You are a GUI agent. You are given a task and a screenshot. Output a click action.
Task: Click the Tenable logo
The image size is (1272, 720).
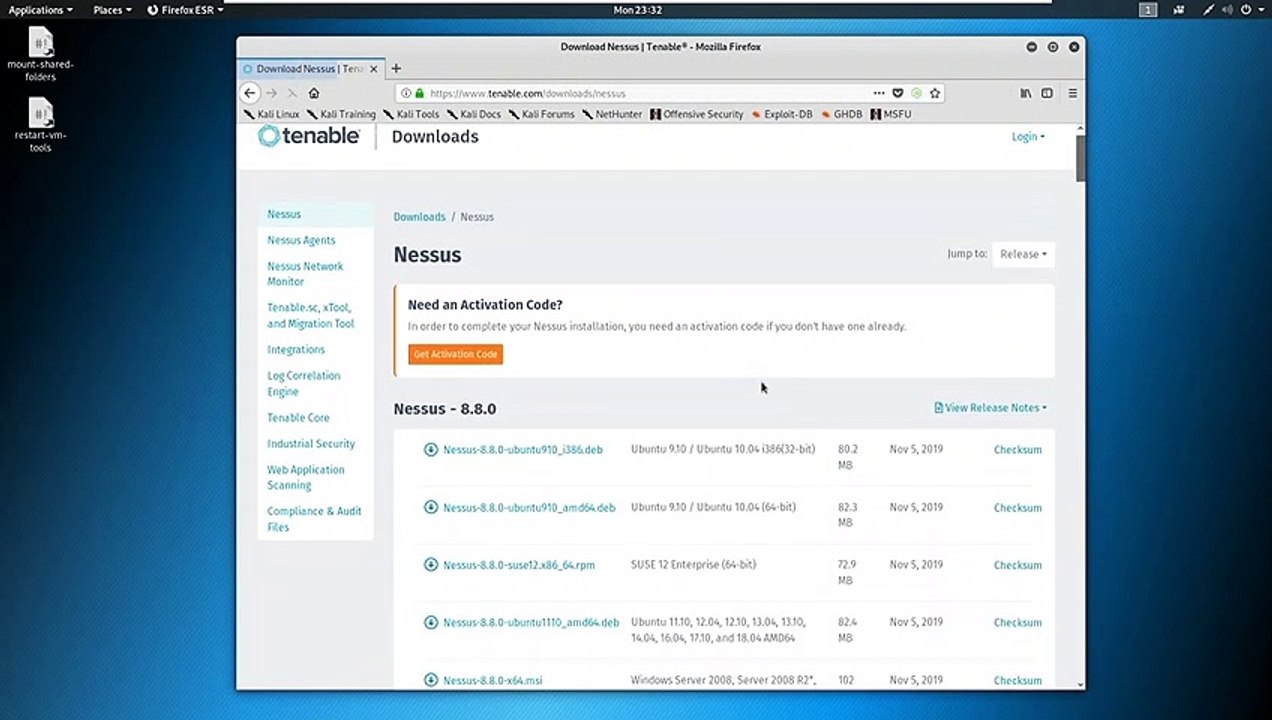click(x=309, y=136)
